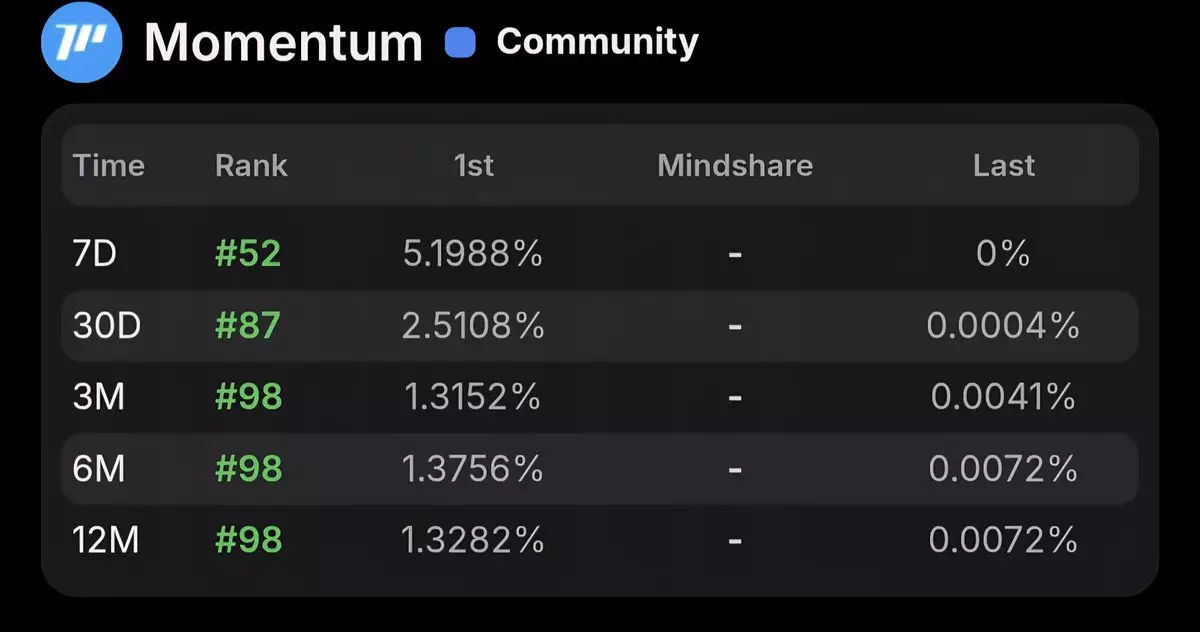1200x632 pixels.
Task: Click the 0.0004% last value
Action: pyautogui.click(x=1003, y=326)
